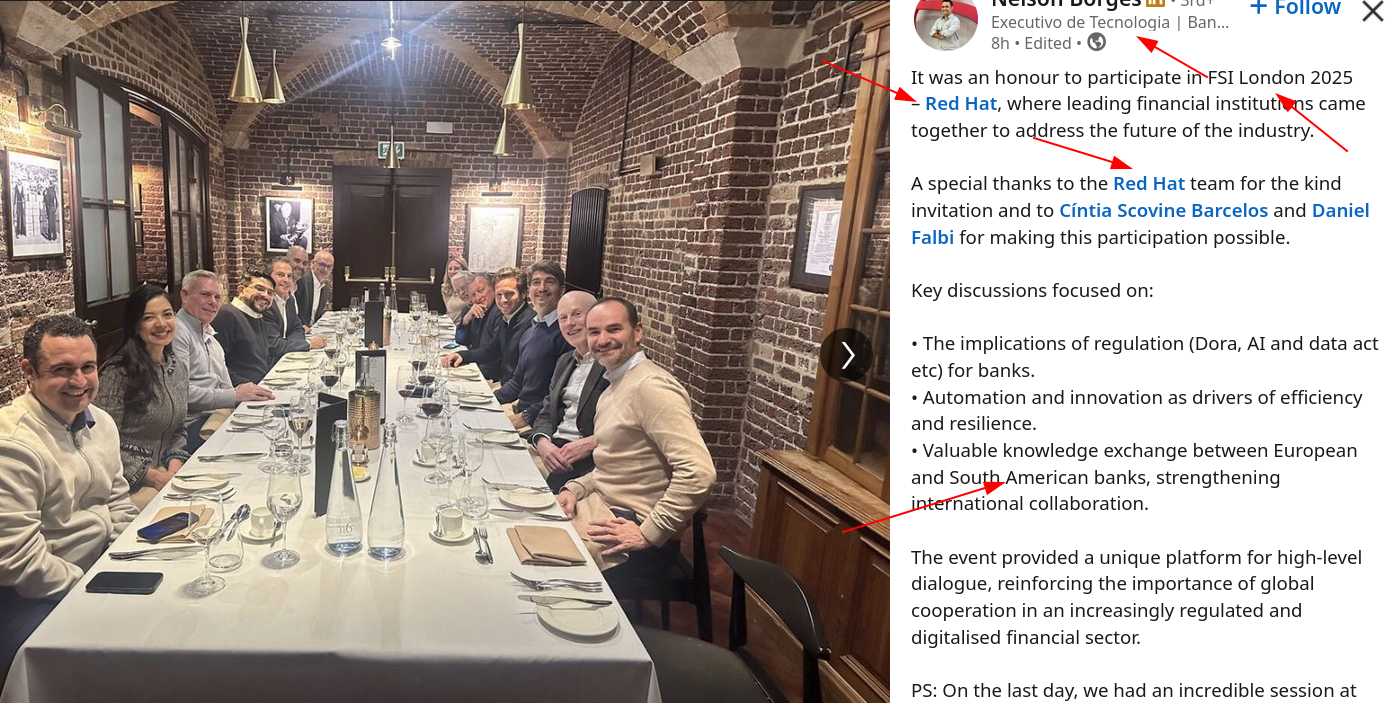Viewport: 1393px width, 703px height.
Task: Advance to the next photo with the chevron arrow
Action: pyautogui.click(x=847, y=355)
